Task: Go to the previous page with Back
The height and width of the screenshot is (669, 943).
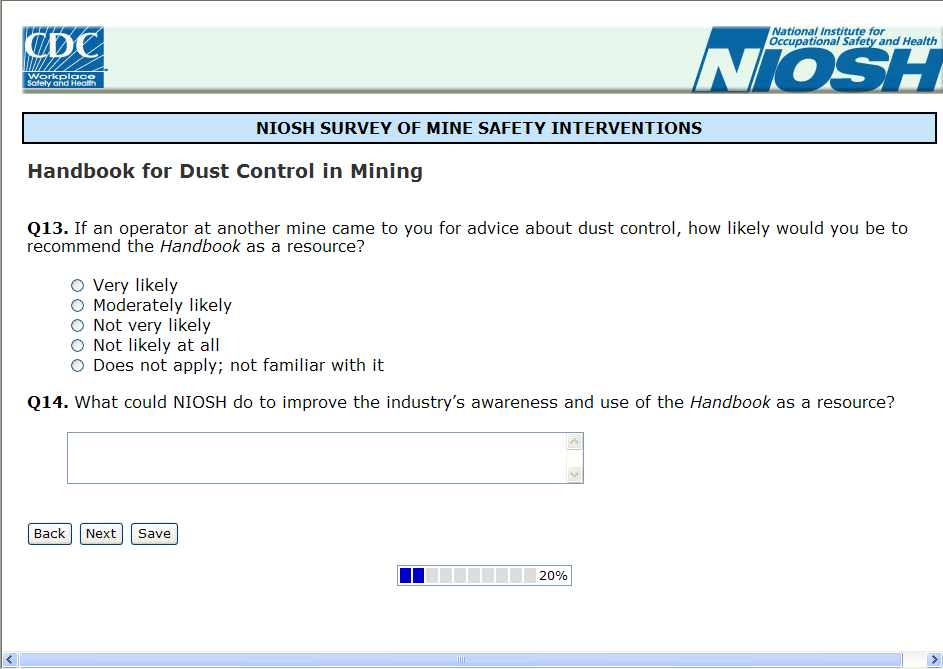Action: coord(49,534)
